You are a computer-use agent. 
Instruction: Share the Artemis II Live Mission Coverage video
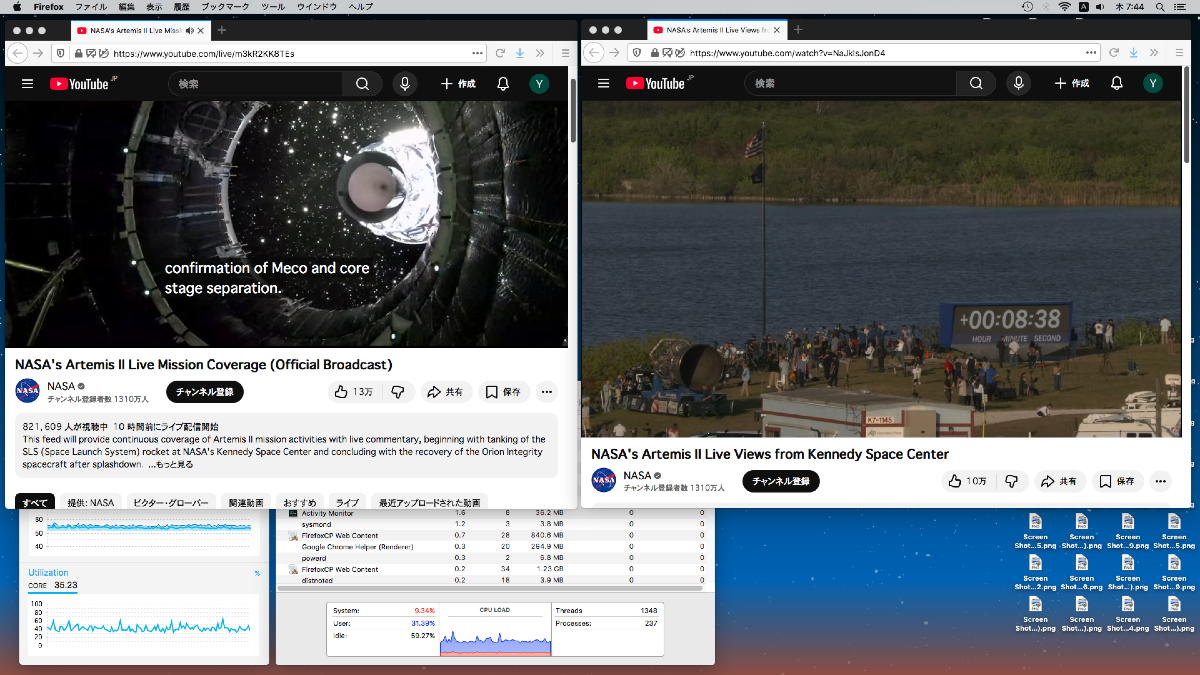point(445,392)
